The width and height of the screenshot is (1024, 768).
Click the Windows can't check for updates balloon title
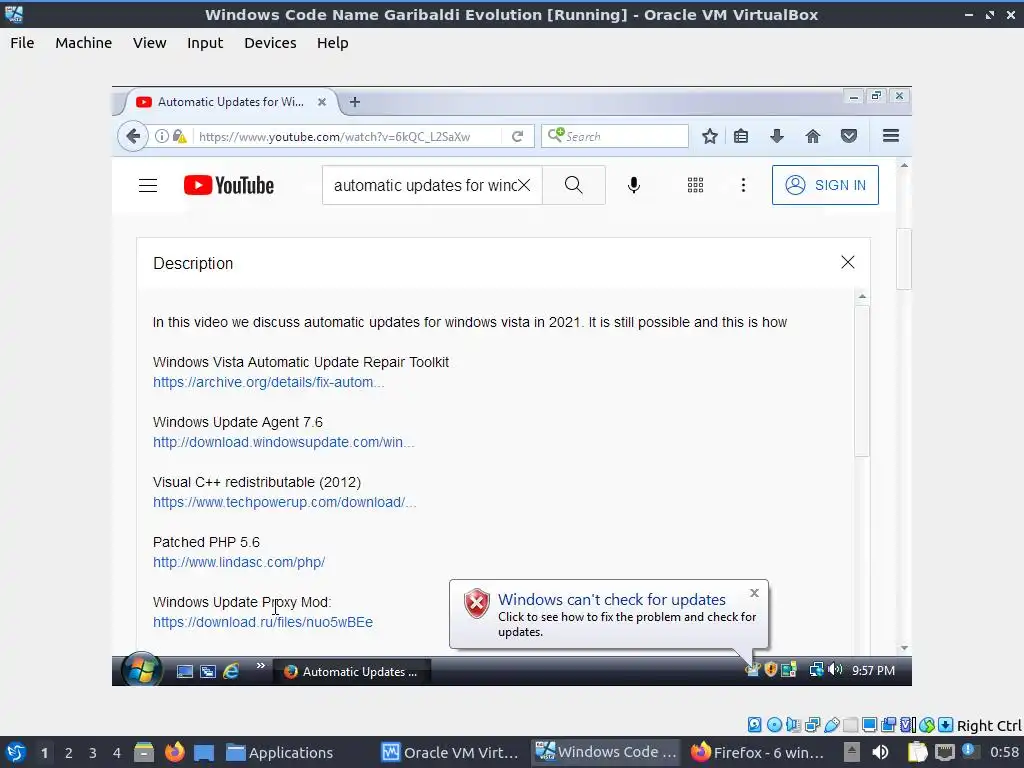coord(612,600)
